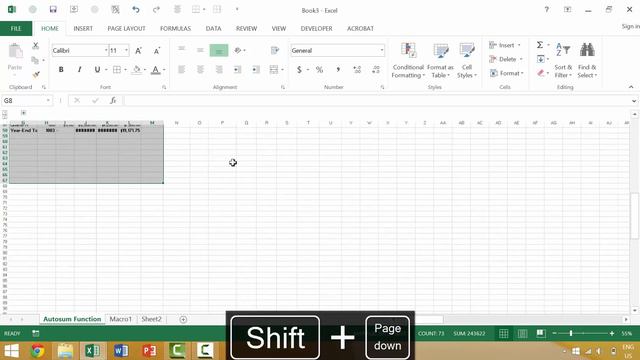Apply percent style
This screenshot has height=360, width=640.
pos(319,70)
